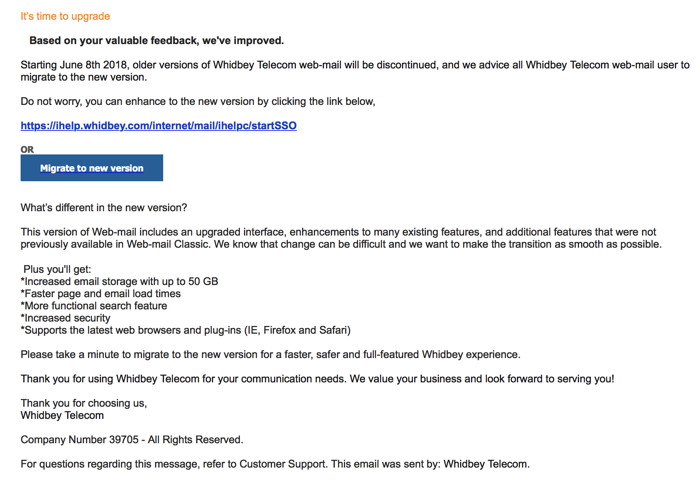Click the "Increased email storage" bullet
Viewport: 700px width, 493px height.
(x=119, y=282)
